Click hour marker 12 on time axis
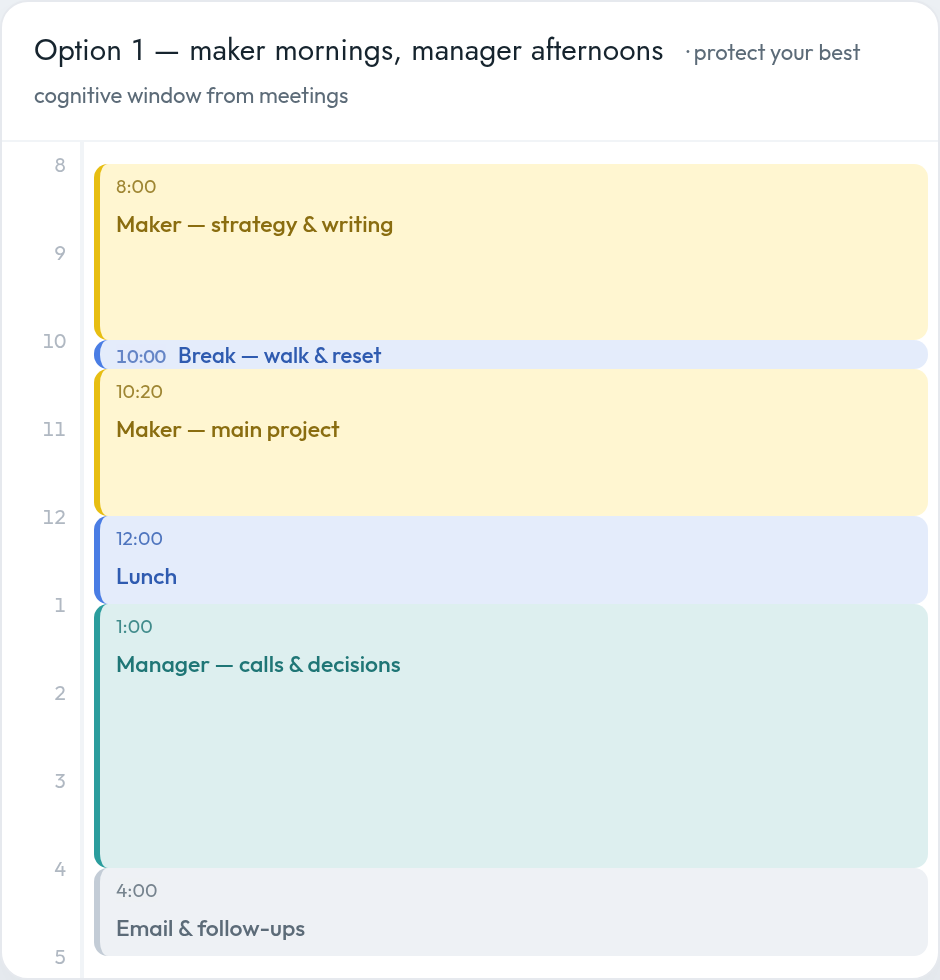940x980 pixels. 54,518
